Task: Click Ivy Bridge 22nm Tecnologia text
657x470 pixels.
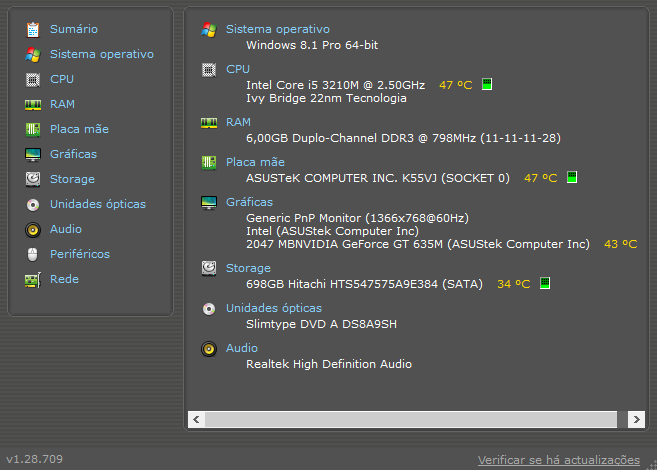Action: [x=326, y=98]
